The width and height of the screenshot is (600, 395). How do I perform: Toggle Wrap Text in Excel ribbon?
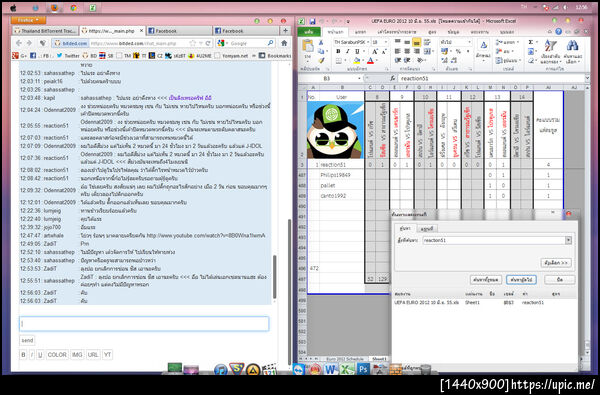tap(427, 42)
